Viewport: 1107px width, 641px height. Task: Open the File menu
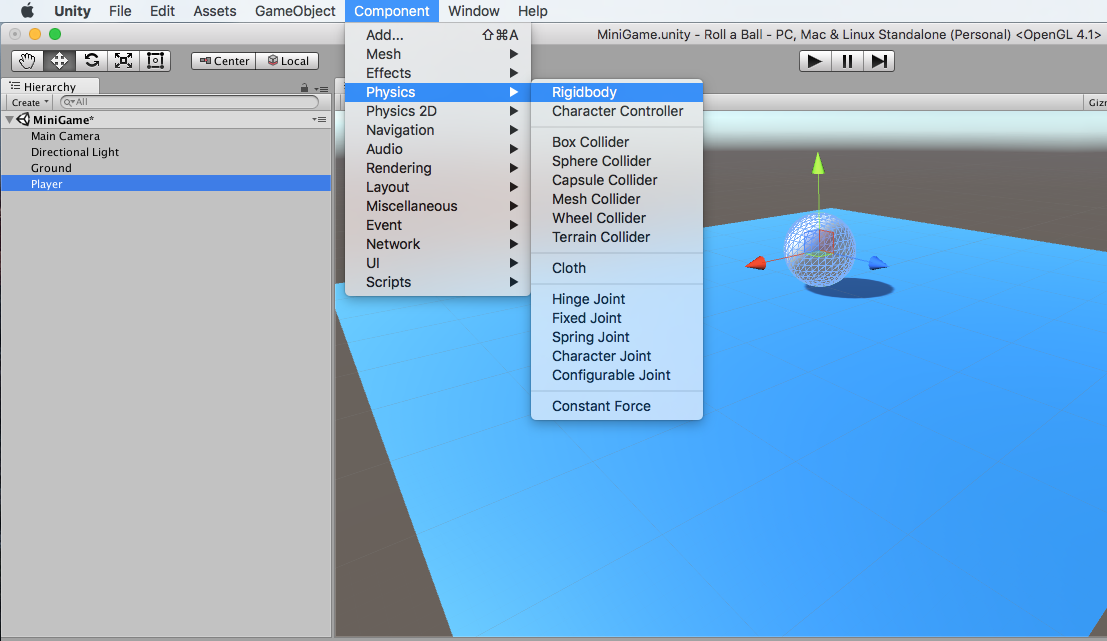(120, 11)
